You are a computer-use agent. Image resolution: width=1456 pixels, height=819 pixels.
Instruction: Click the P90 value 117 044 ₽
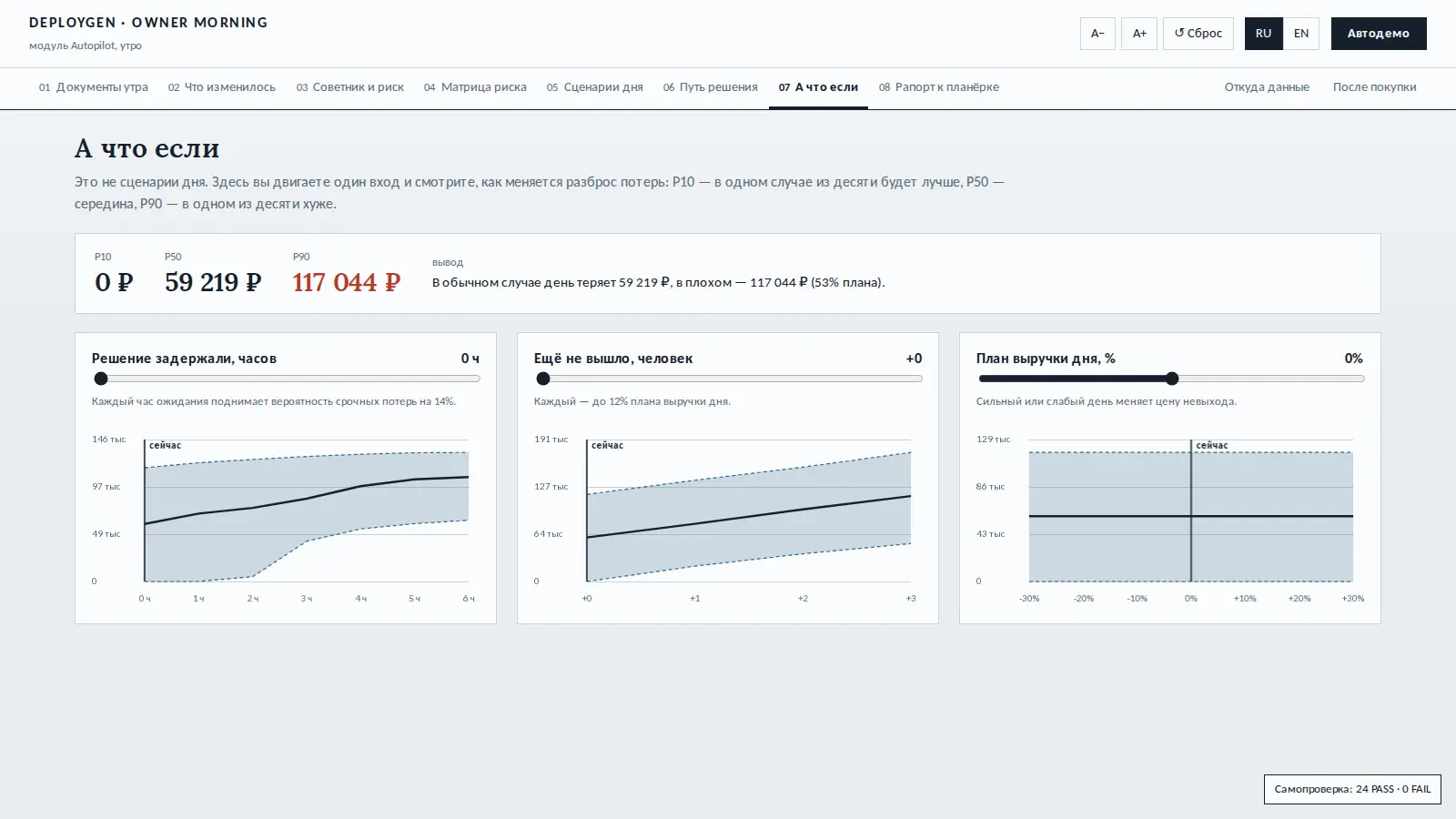[347, 282]
